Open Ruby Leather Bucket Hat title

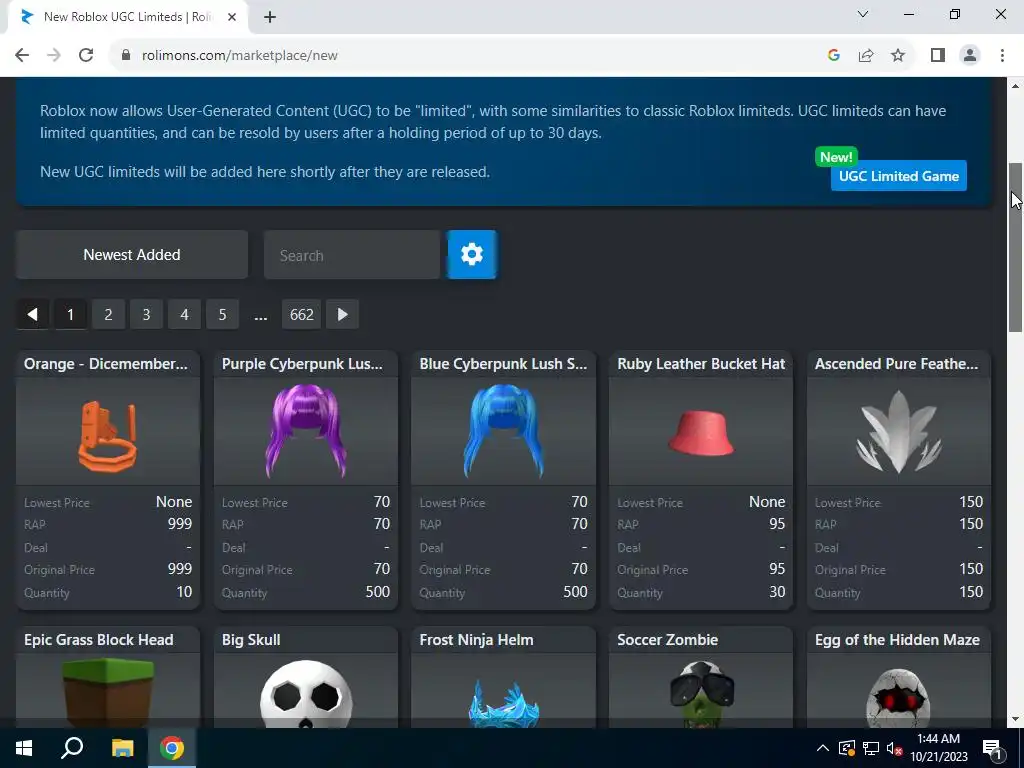point(701,364)
